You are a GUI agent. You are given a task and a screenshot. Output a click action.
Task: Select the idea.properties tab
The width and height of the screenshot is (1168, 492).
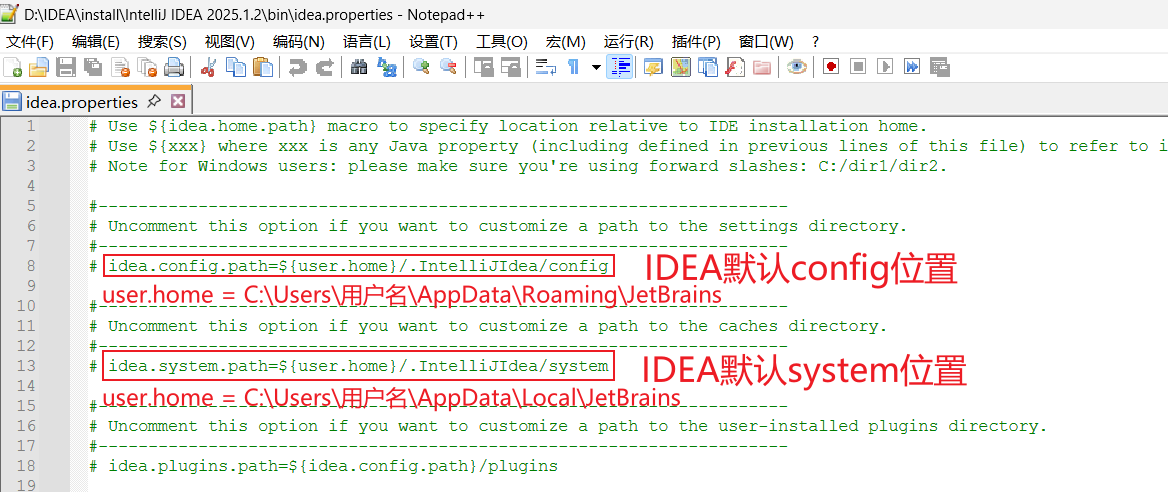82,102
